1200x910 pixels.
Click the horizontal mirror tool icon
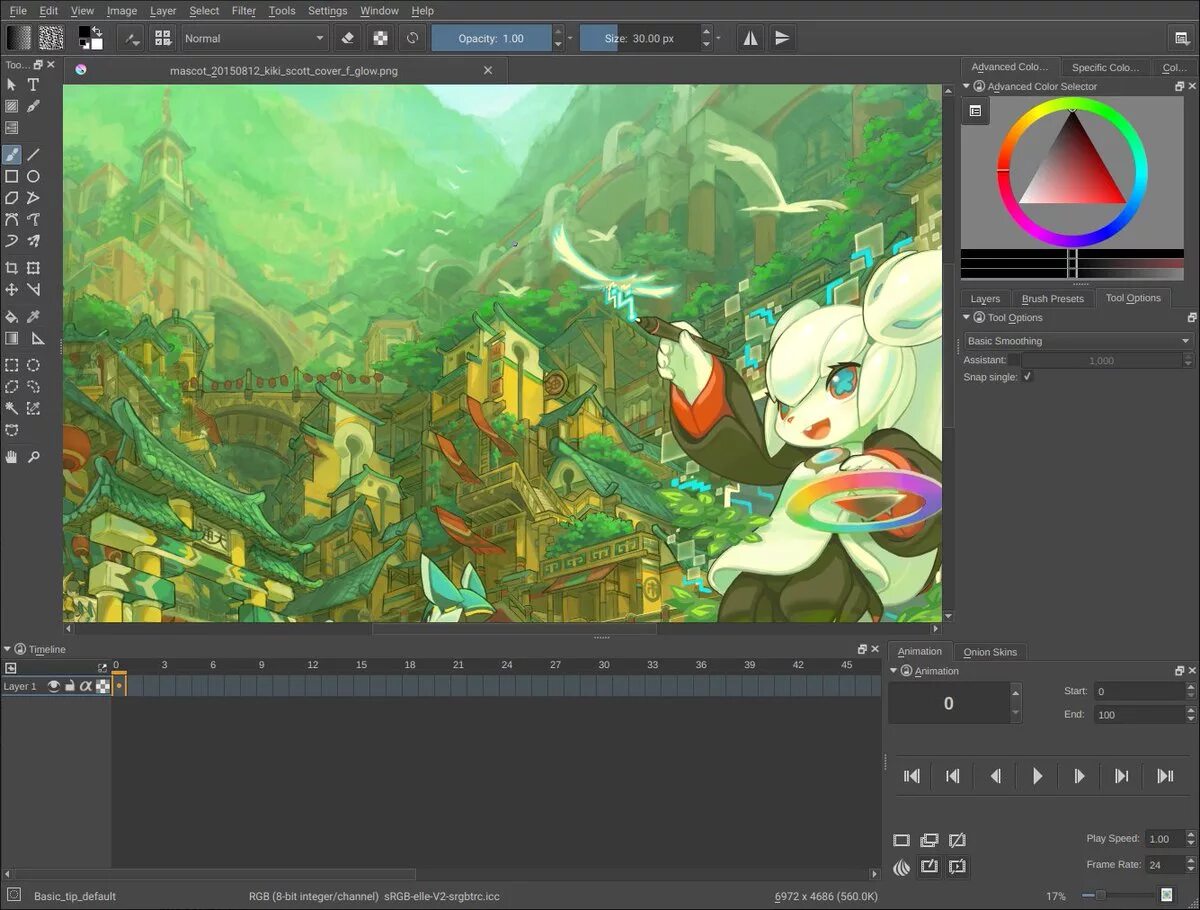tap(750, 38)
